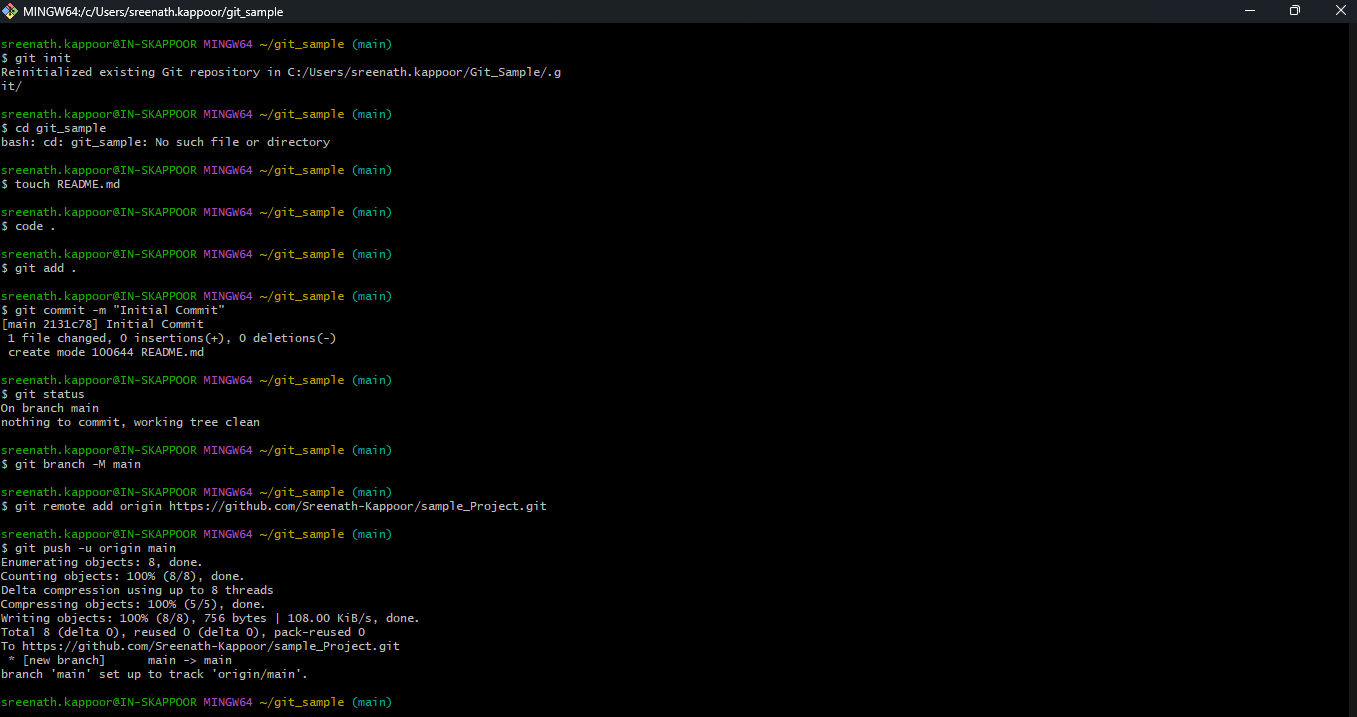Click the On branch main status line
The image size is (1357, 717).
click(50, 407)
